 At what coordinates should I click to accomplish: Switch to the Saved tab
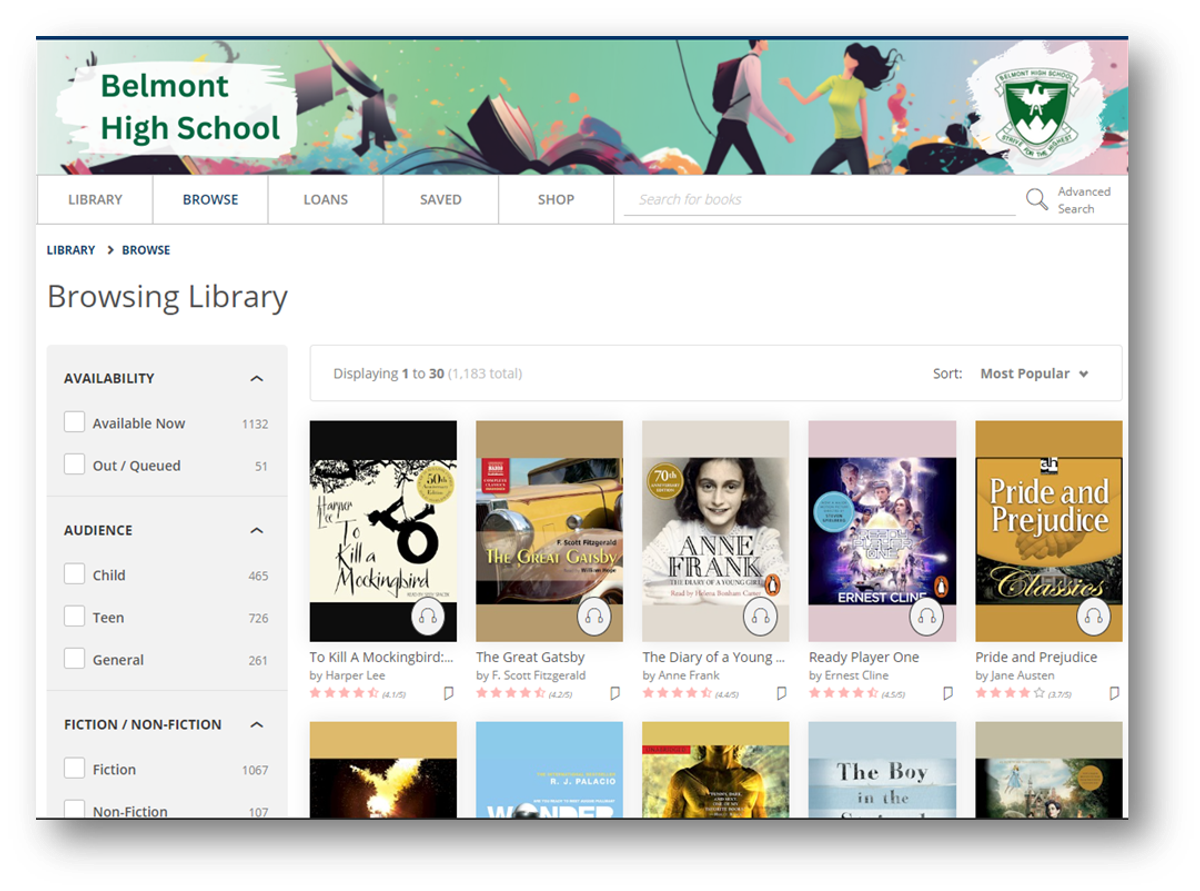point(440,200)
